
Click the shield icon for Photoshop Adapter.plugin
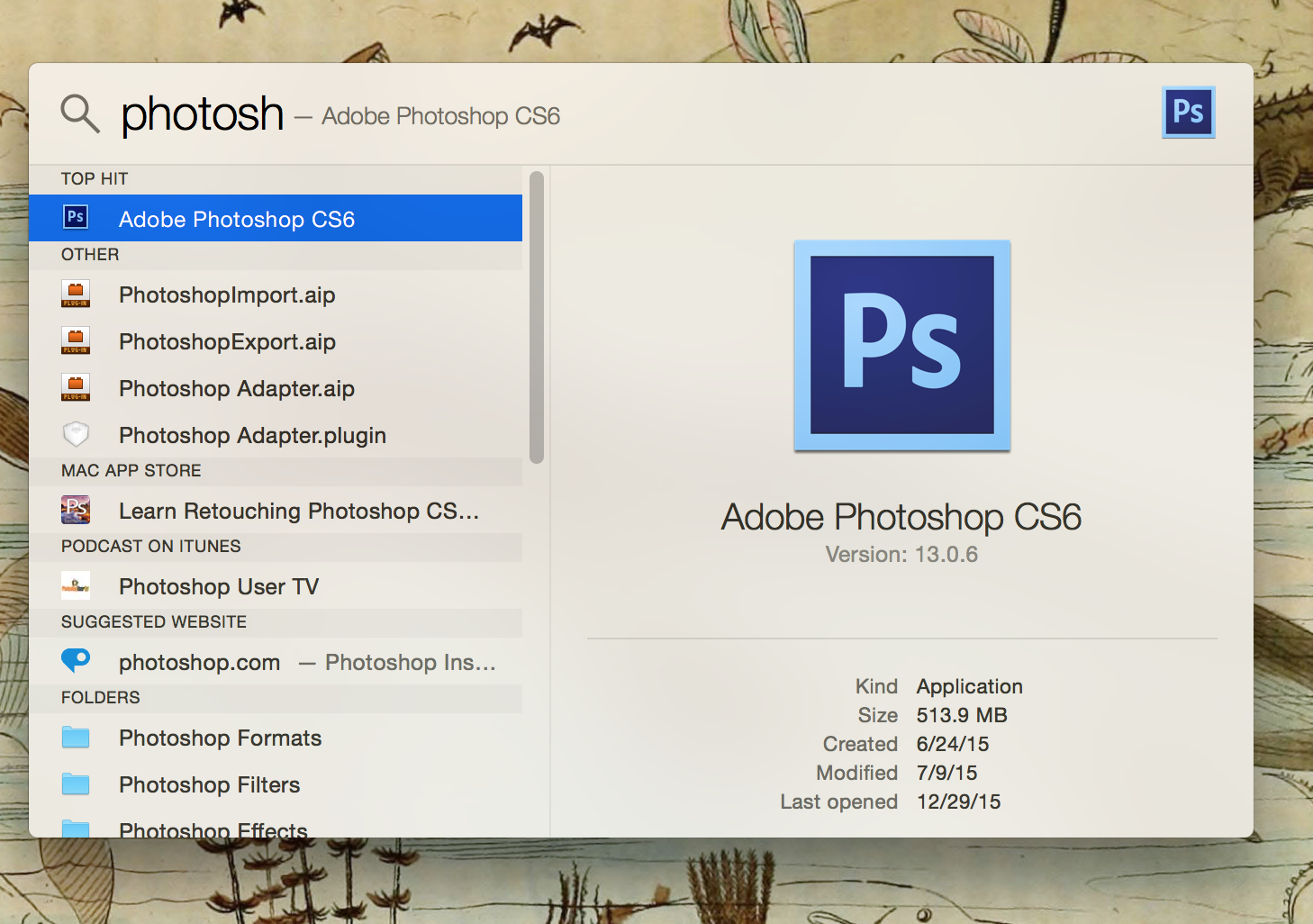click(x=76, y=434)
